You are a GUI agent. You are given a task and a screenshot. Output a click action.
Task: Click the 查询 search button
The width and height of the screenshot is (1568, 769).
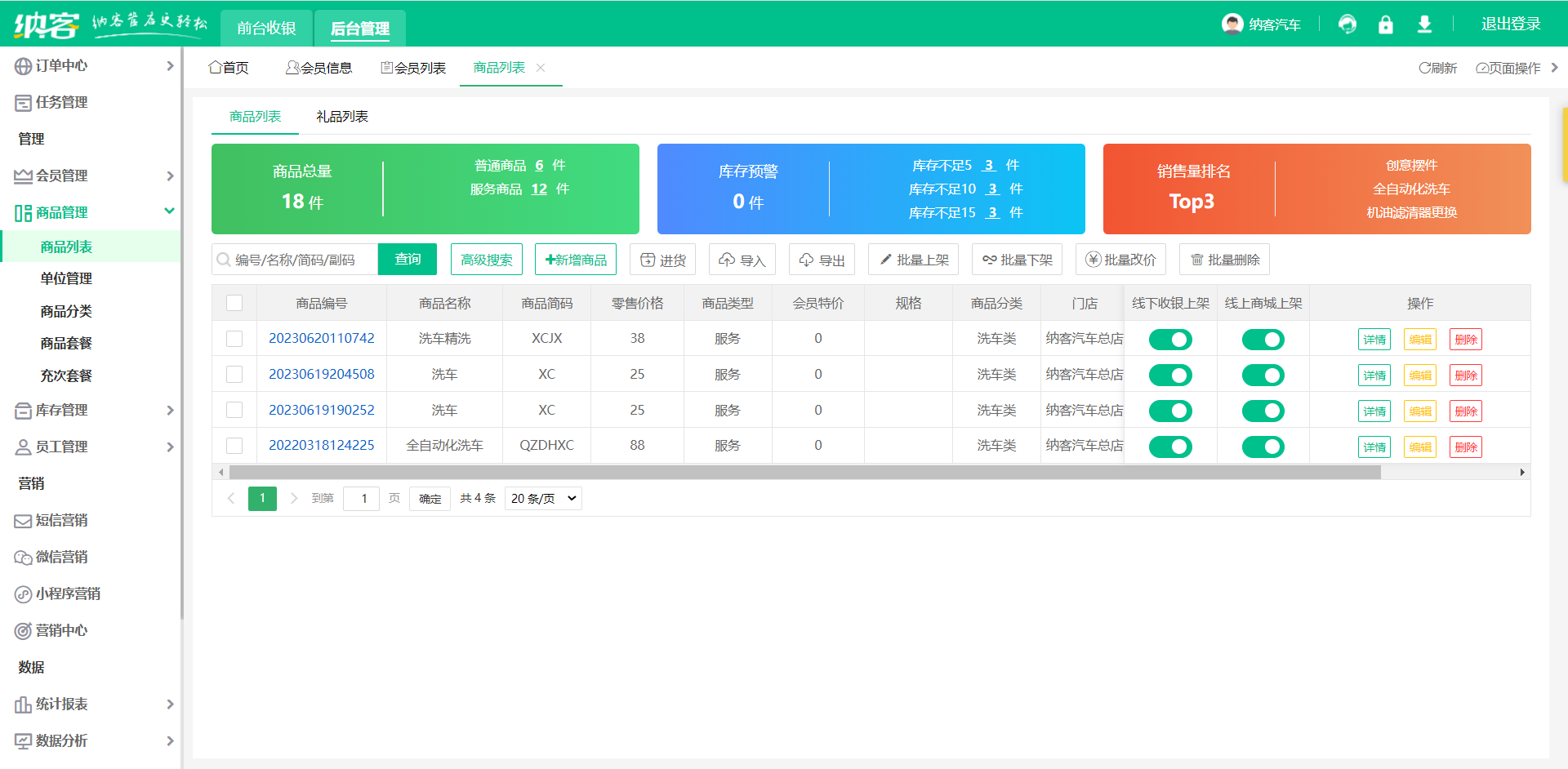[x=407, y=259]
